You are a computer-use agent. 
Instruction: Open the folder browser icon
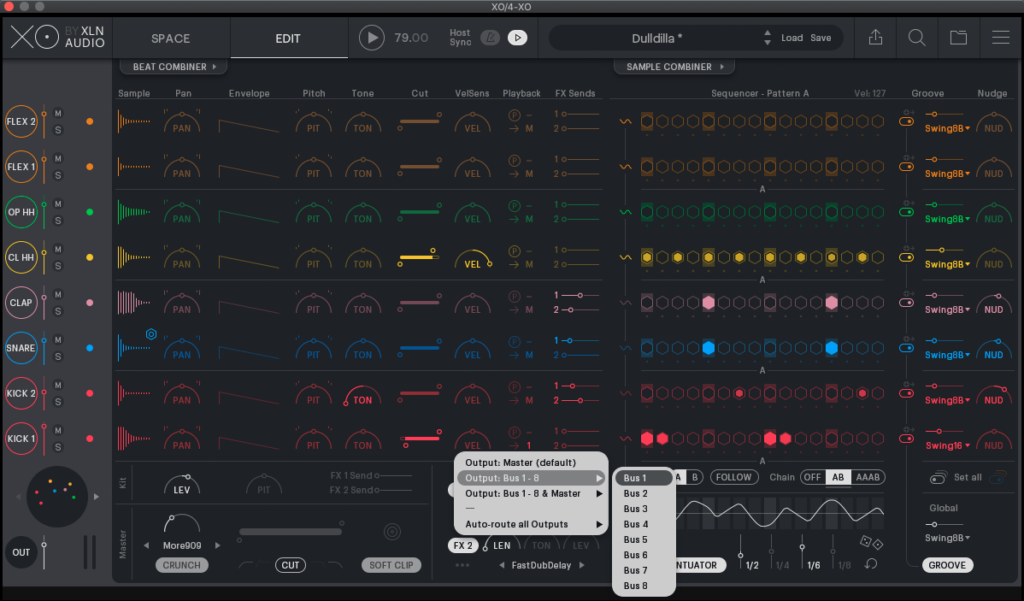(958, 38)
